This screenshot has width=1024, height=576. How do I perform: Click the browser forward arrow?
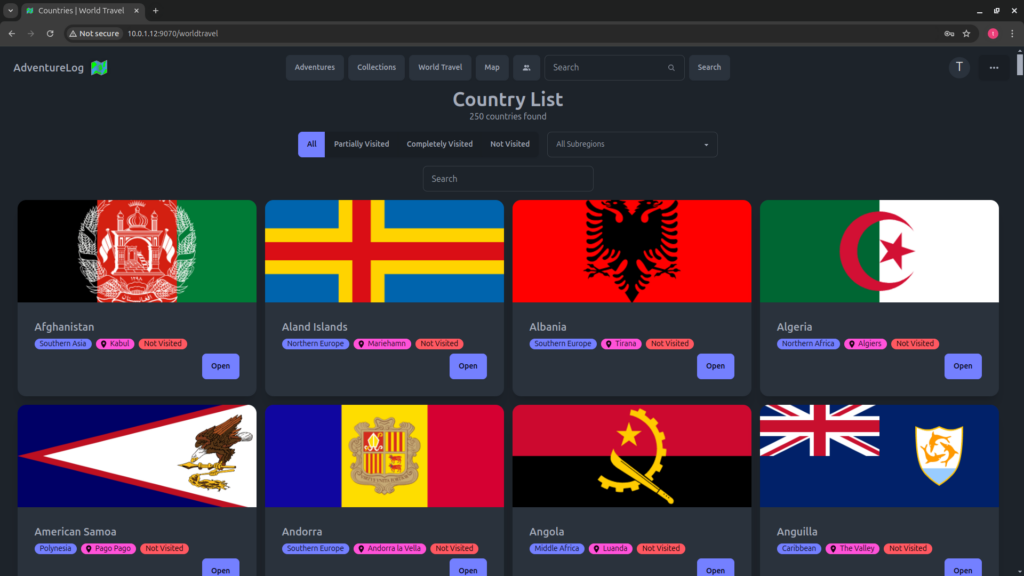coord(31,33)
